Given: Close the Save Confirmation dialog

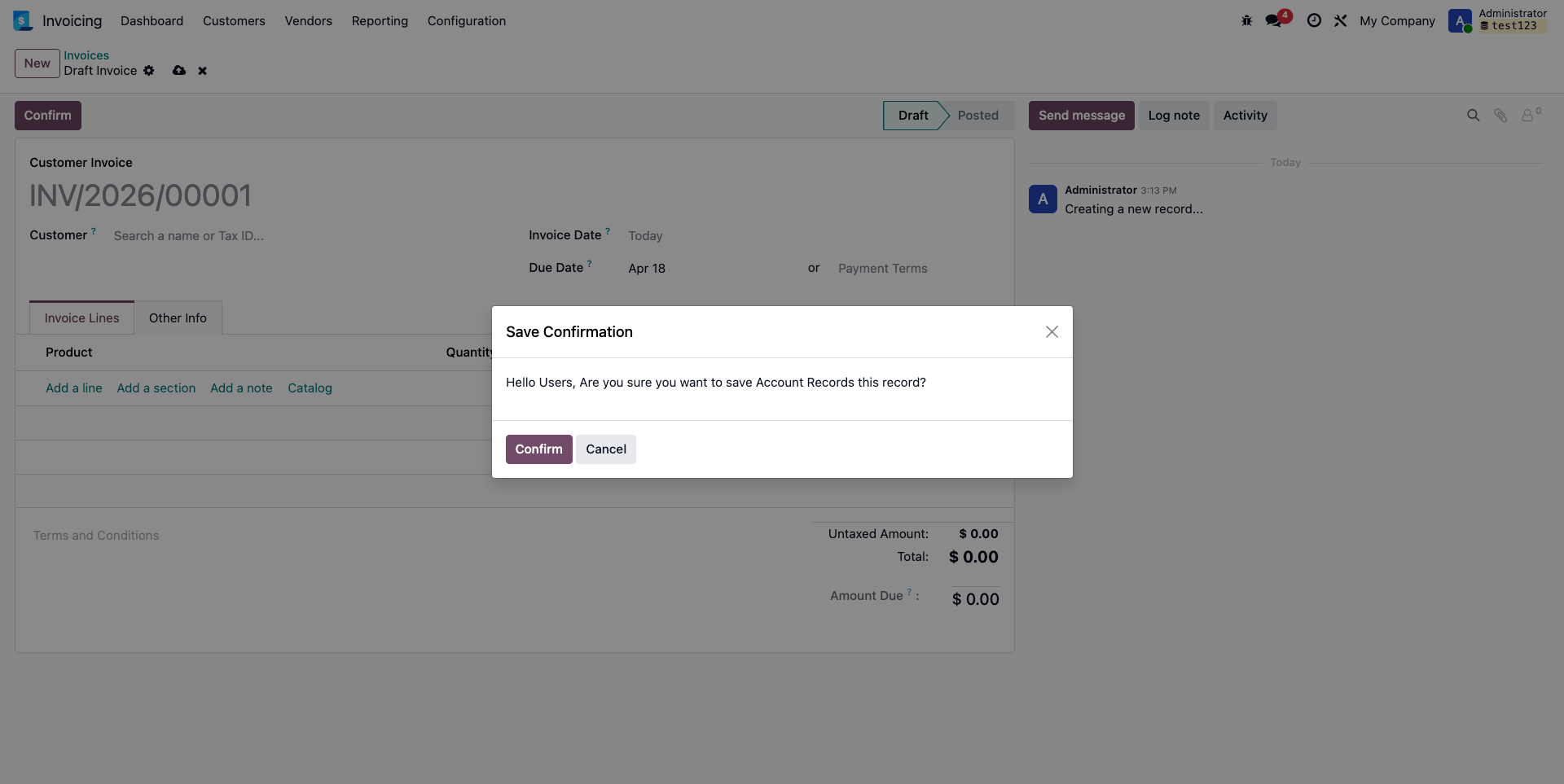Looking at the screenshot, I should click(1052, 332).
